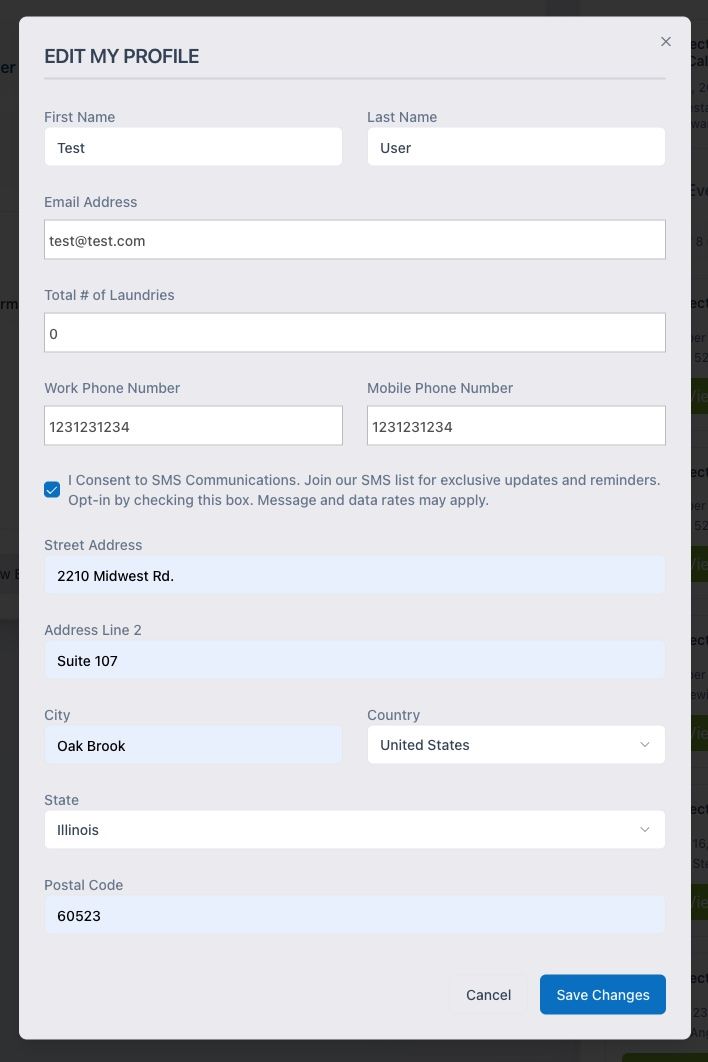Select the City field showing Oak Brook
The height and width of the screenshot is (1062, 708).
coord(193,745)
